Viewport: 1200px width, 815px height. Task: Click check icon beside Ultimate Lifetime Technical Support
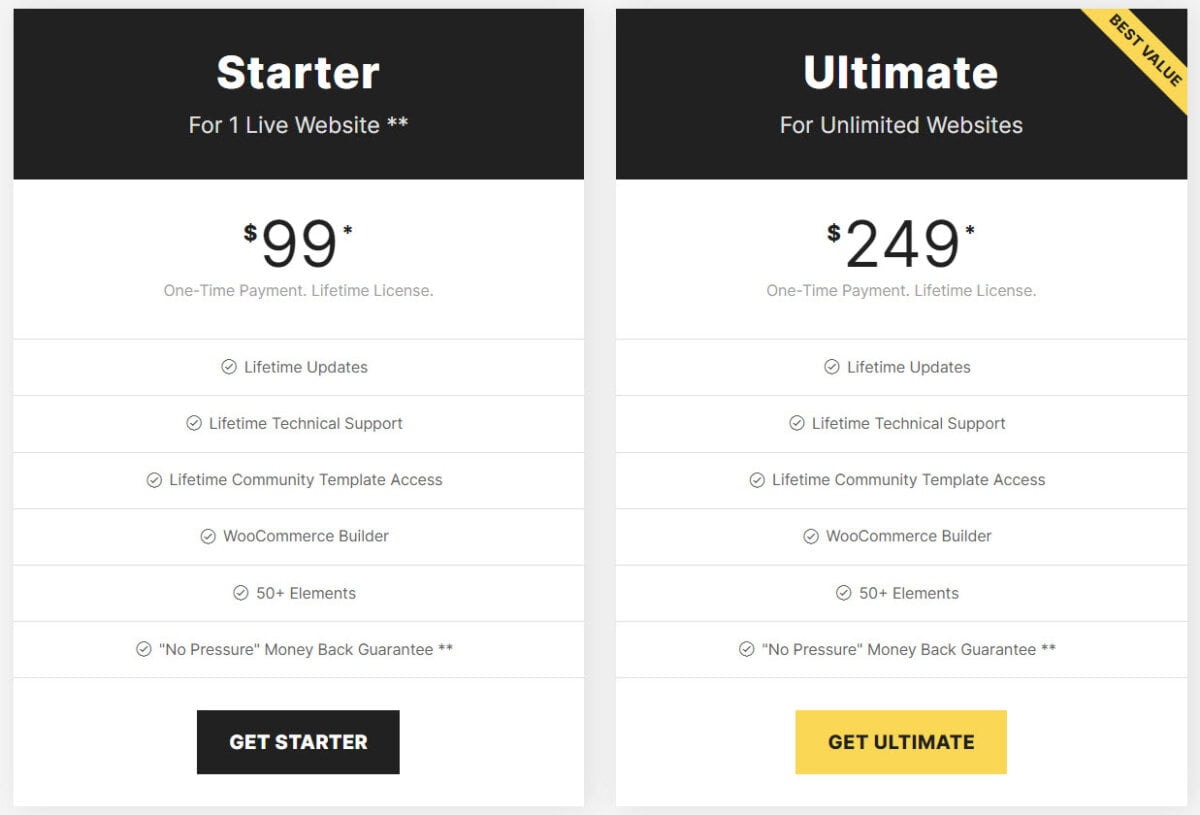tap(797, 423)
